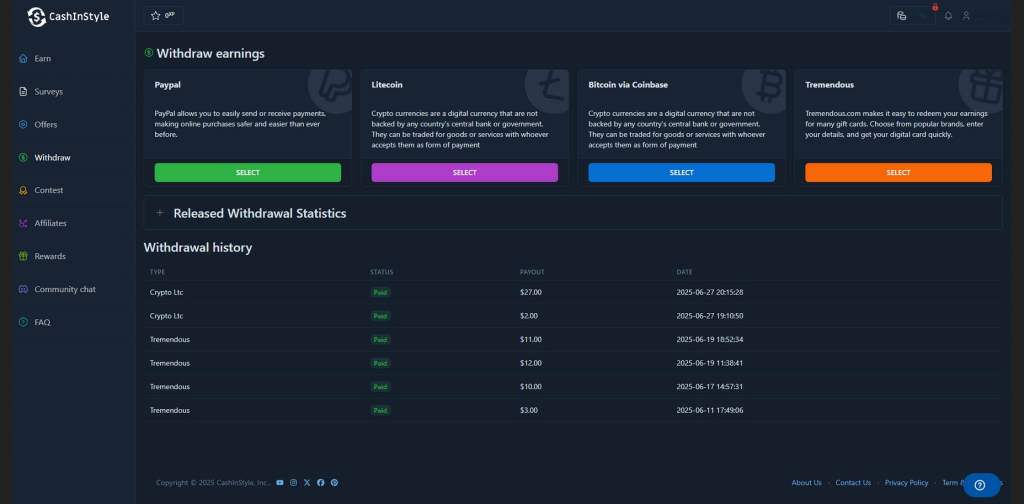Click the Litecoin card title
The width and height of the screenshot is (1024, 504).
[x=387, y=85]
